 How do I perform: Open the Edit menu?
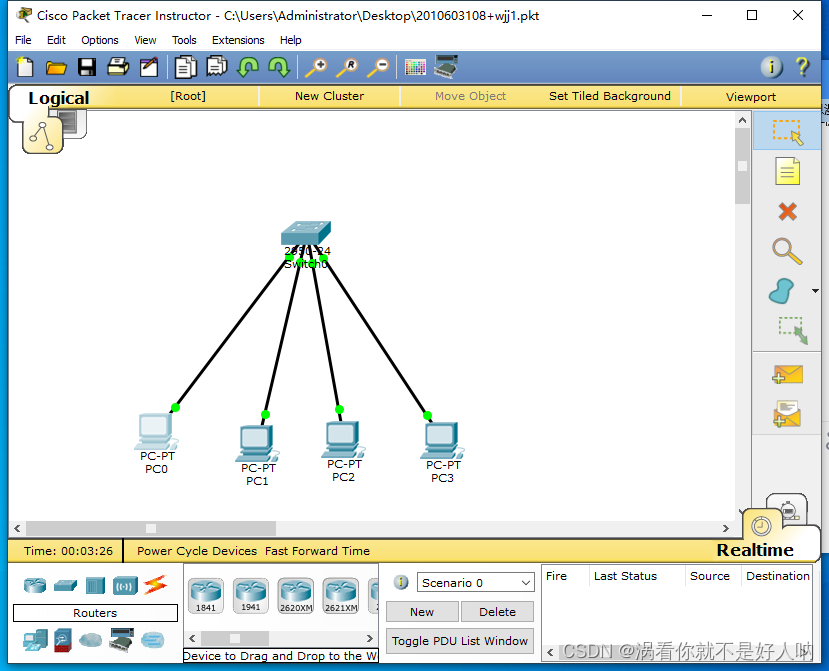pos(56,40)
